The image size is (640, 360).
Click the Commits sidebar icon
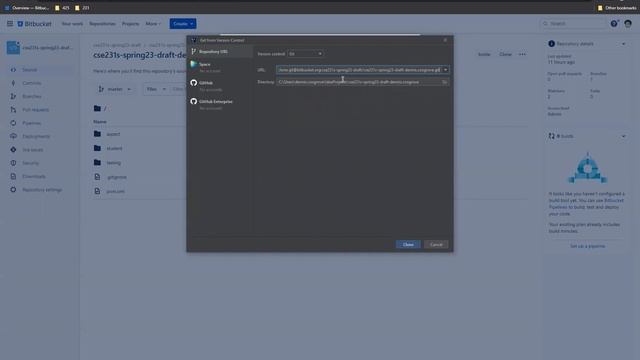13,83
